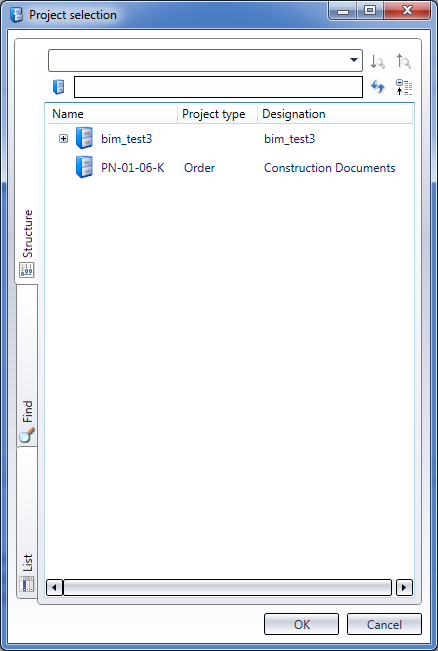The image size is (438, 651).
Task: Click the horizontal scrollbar thumb
Action: click(228, 587)
